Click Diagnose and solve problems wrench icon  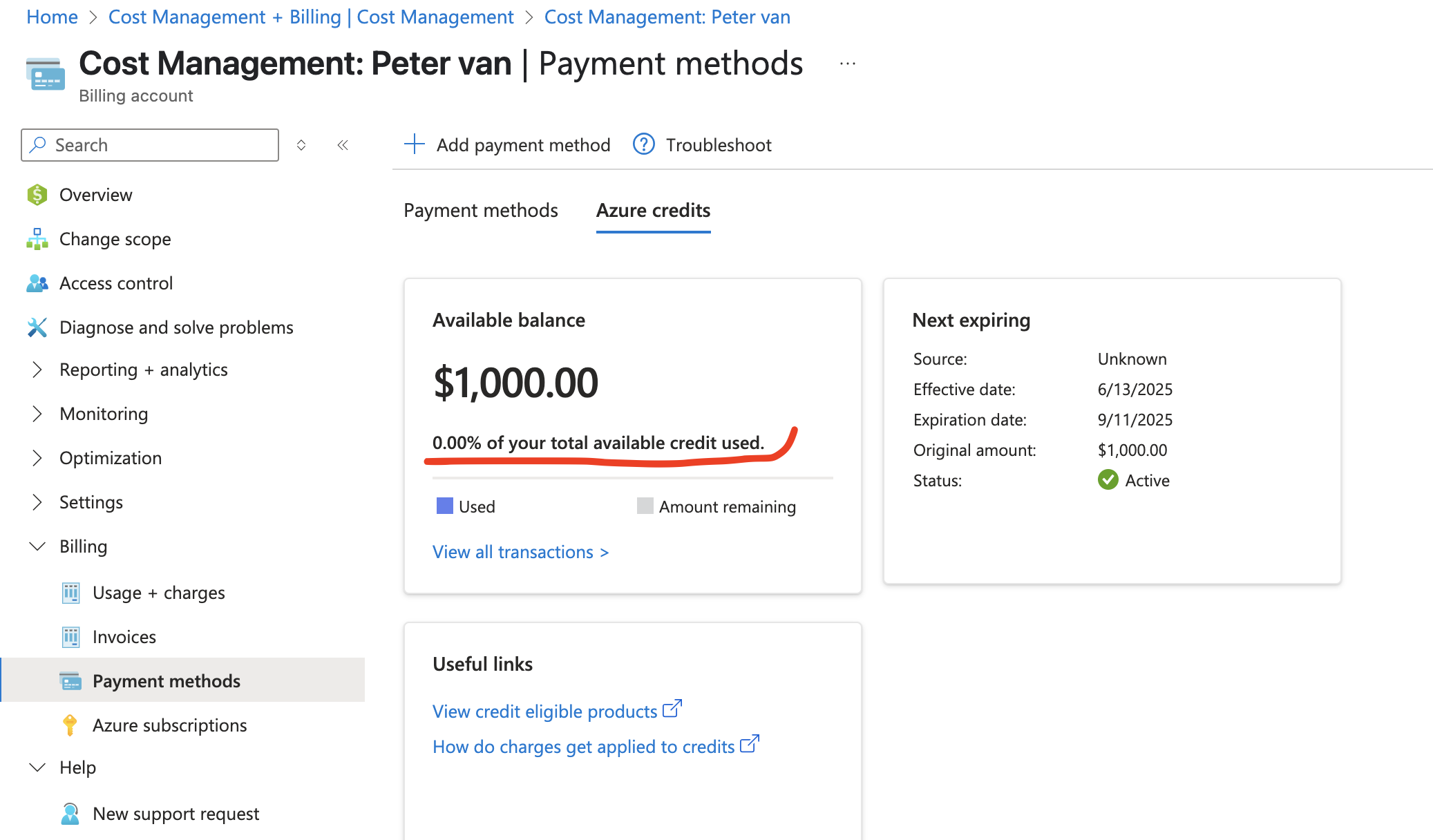tap(37, 327)
